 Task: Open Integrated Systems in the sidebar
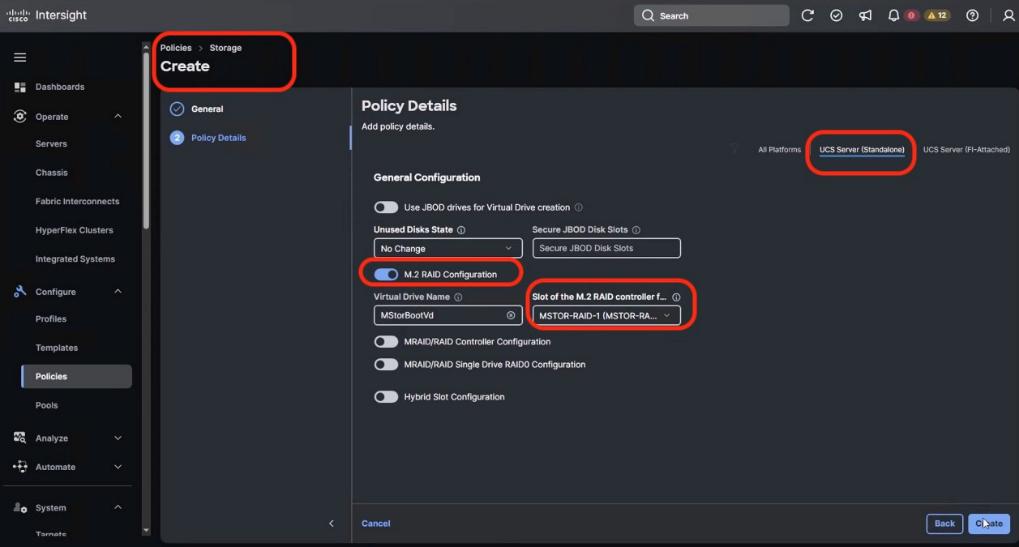[75, 259]
